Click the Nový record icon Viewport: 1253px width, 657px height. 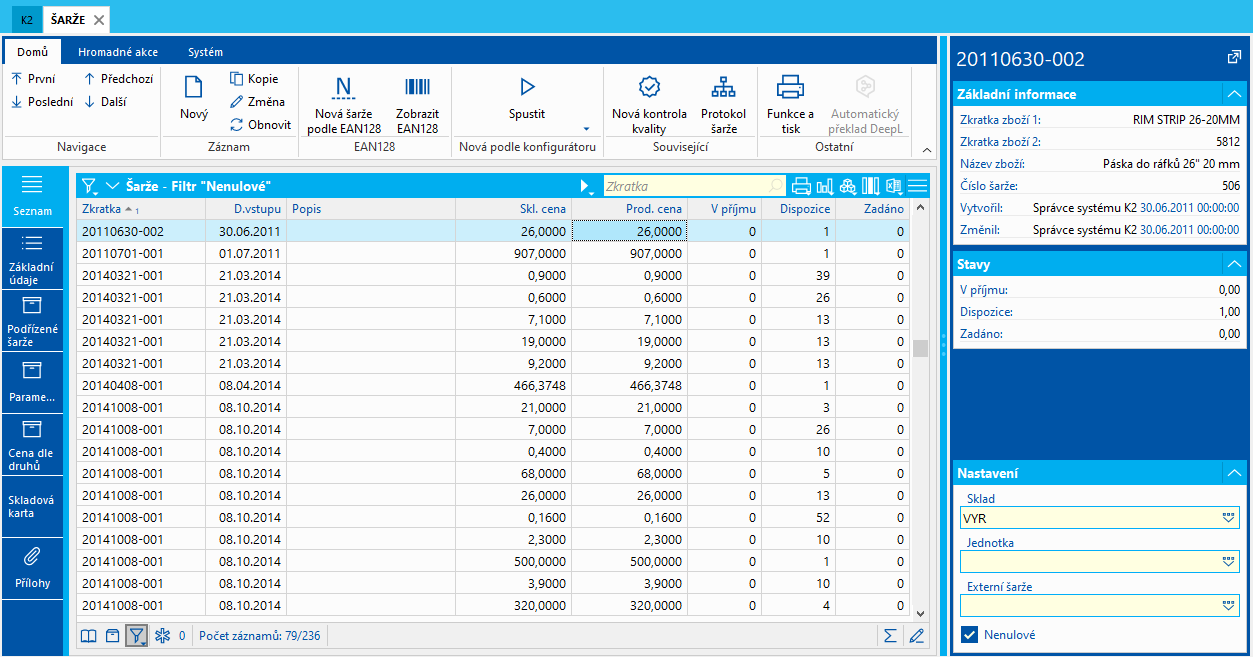(193, 88)
